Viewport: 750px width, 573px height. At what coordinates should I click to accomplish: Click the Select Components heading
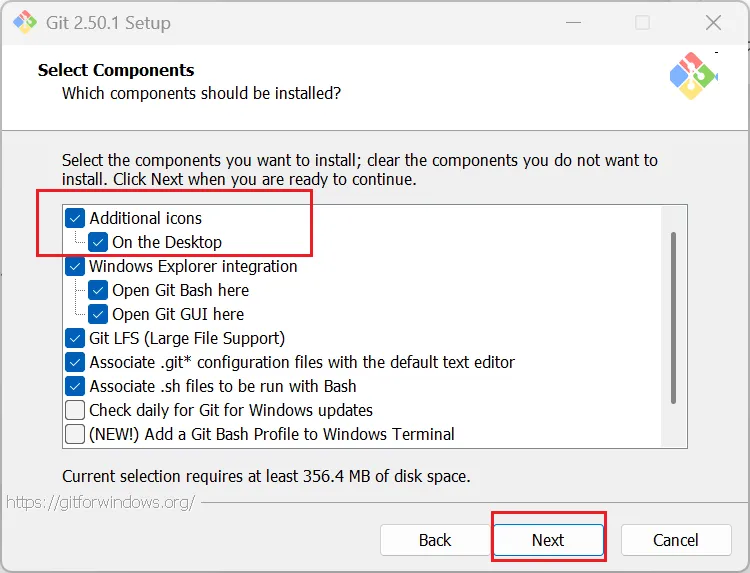pyautogui.click(x=116, y=70)
